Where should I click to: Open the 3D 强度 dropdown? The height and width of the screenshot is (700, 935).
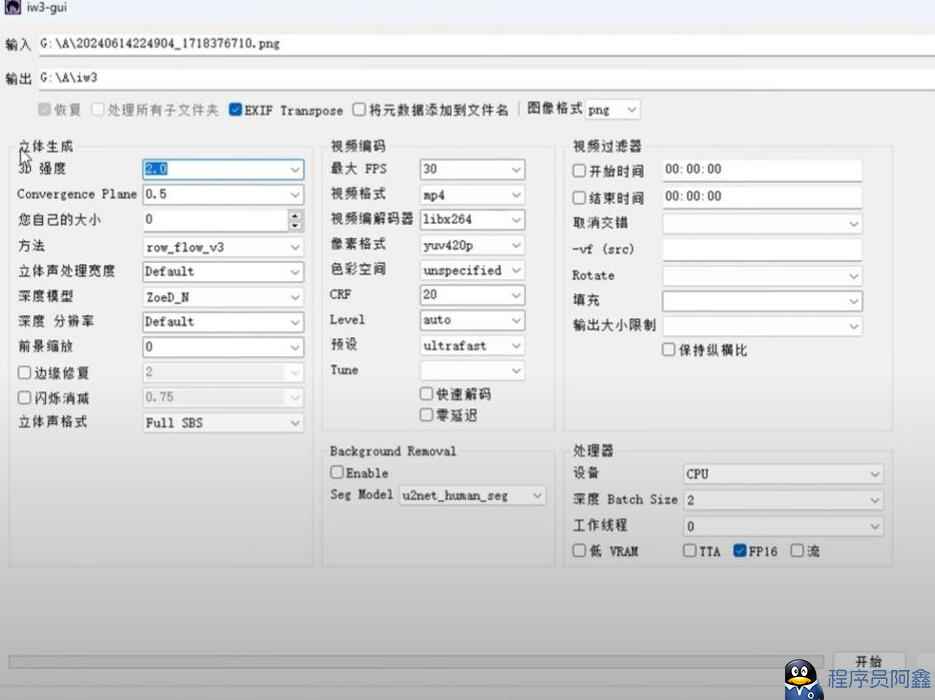point(223,169)
